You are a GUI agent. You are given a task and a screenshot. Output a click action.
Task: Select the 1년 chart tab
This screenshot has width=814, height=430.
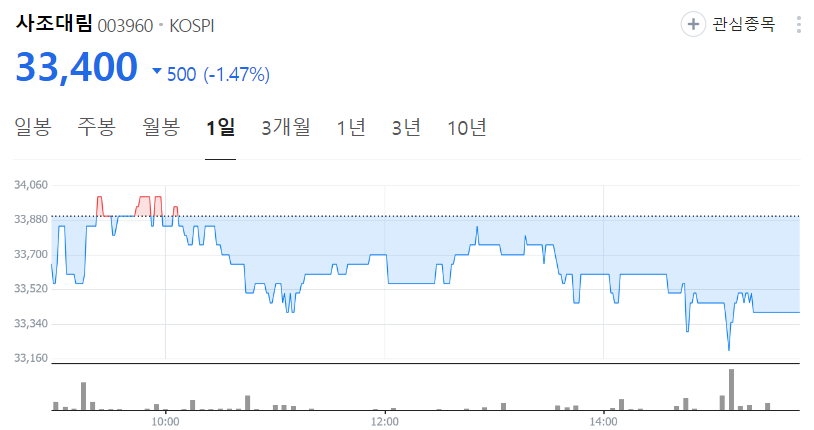(x=351, y=127)
